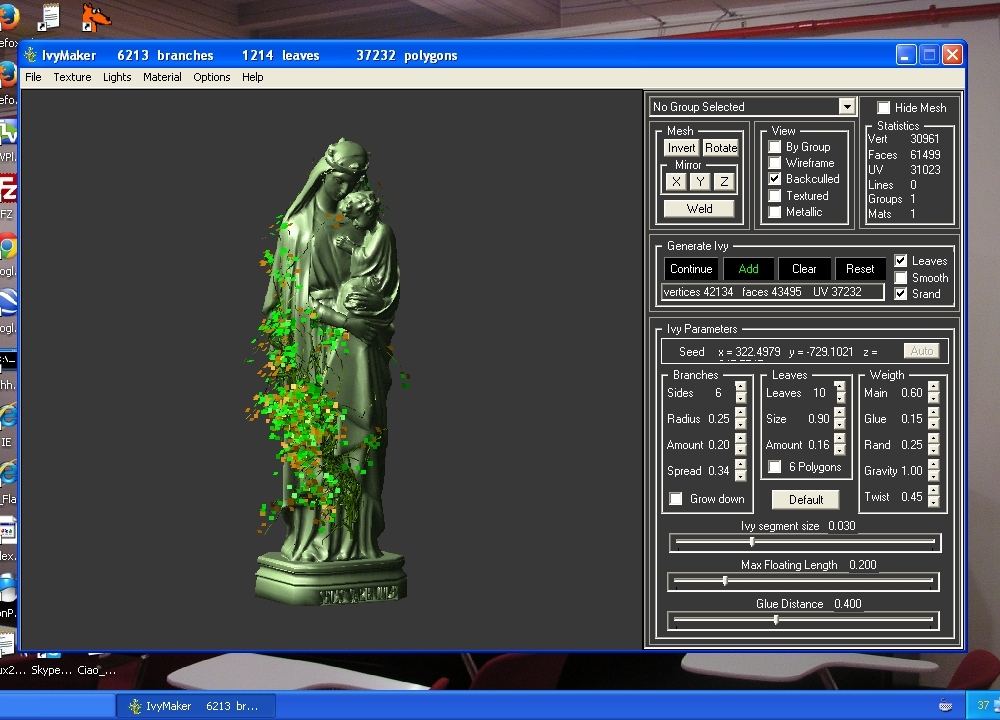Click the Auto seed button
This screenshot has height=720, width=1000.
pos(921,351)
